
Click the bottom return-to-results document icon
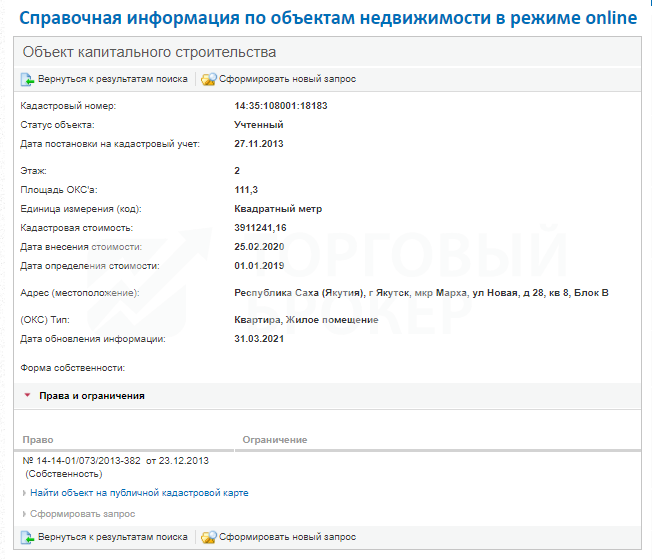click(27, 537)
